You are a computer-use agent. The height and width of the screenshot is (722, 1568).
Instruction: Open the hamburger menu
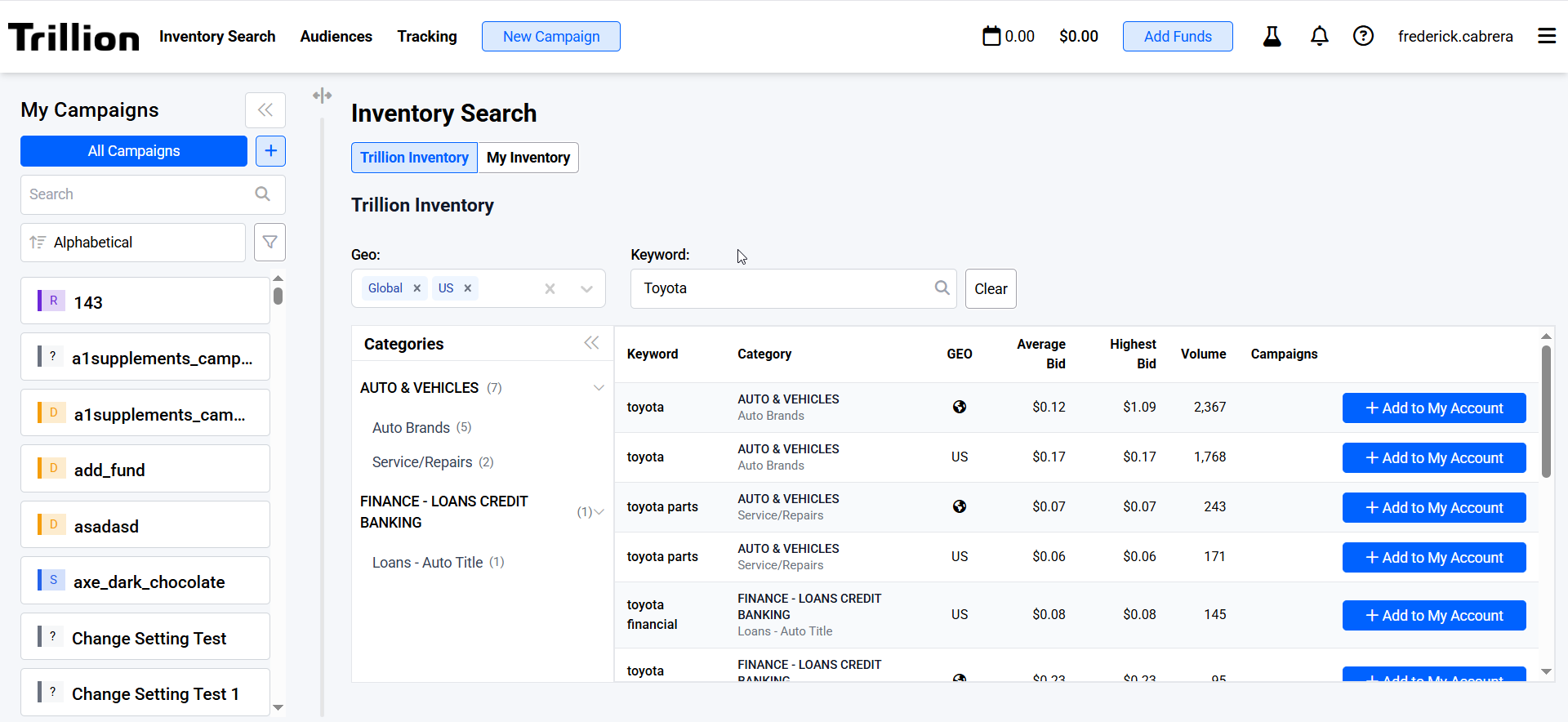coord(1546,36)
